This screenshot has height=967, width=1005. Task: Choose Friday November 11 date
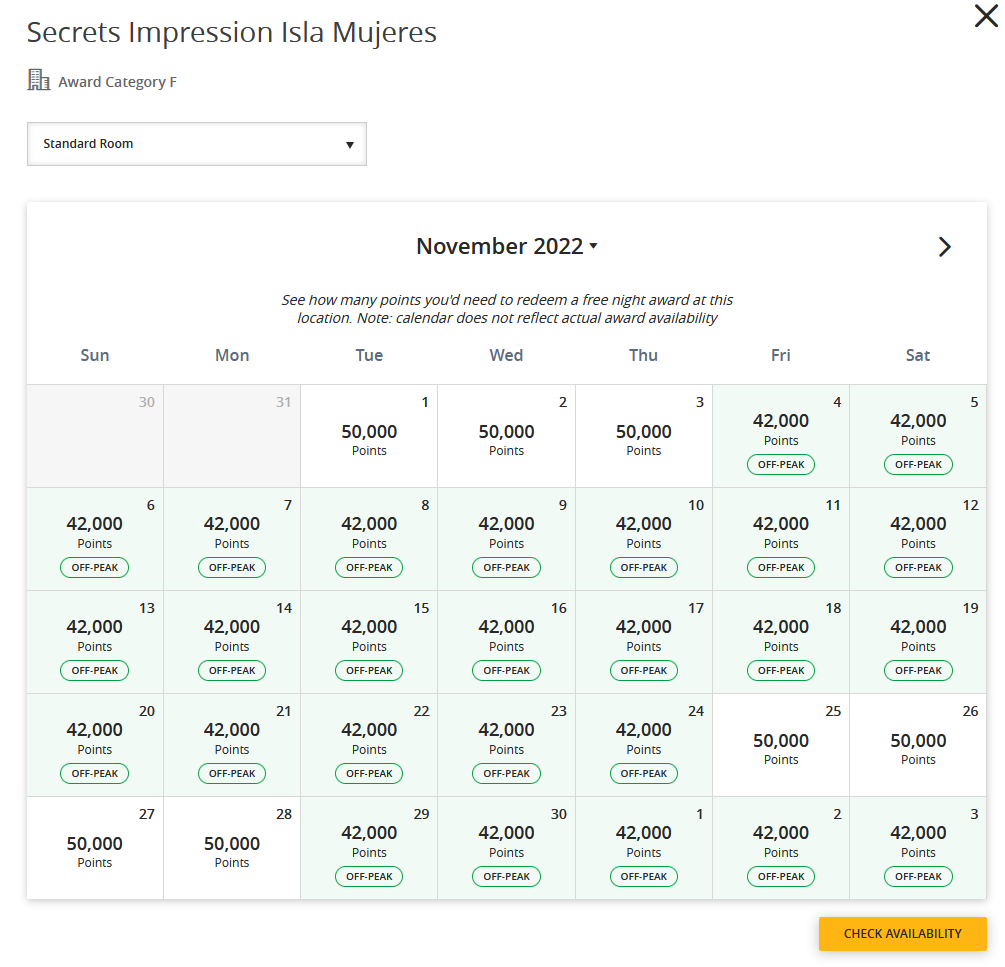point(781,539)
